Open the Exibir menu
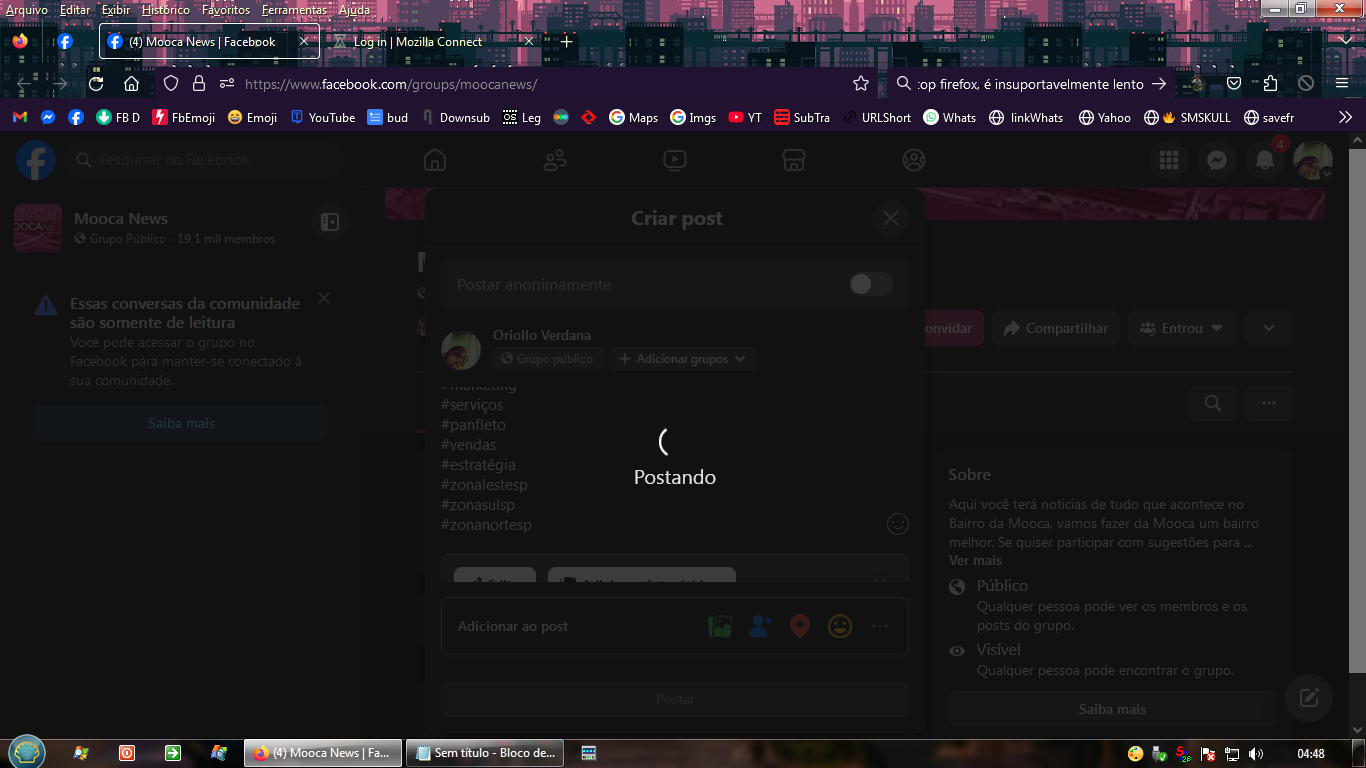The image size is (1366, 768). [116, 9]
